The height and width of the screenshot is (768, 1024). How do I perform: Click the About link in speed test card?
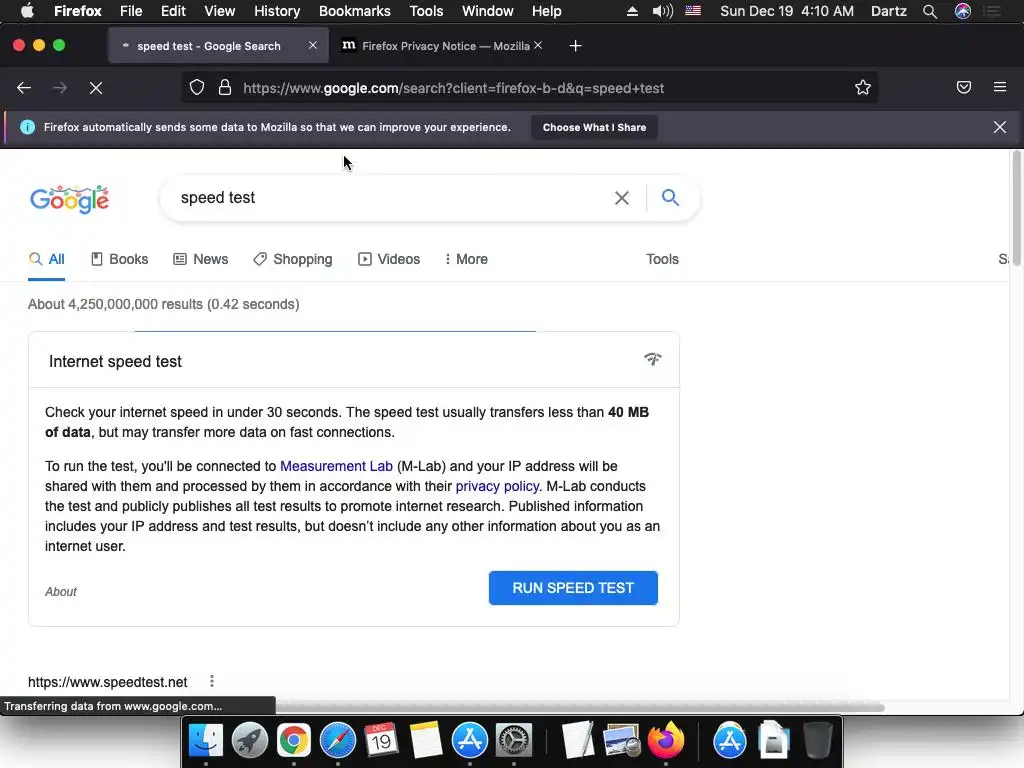[61, 592]
